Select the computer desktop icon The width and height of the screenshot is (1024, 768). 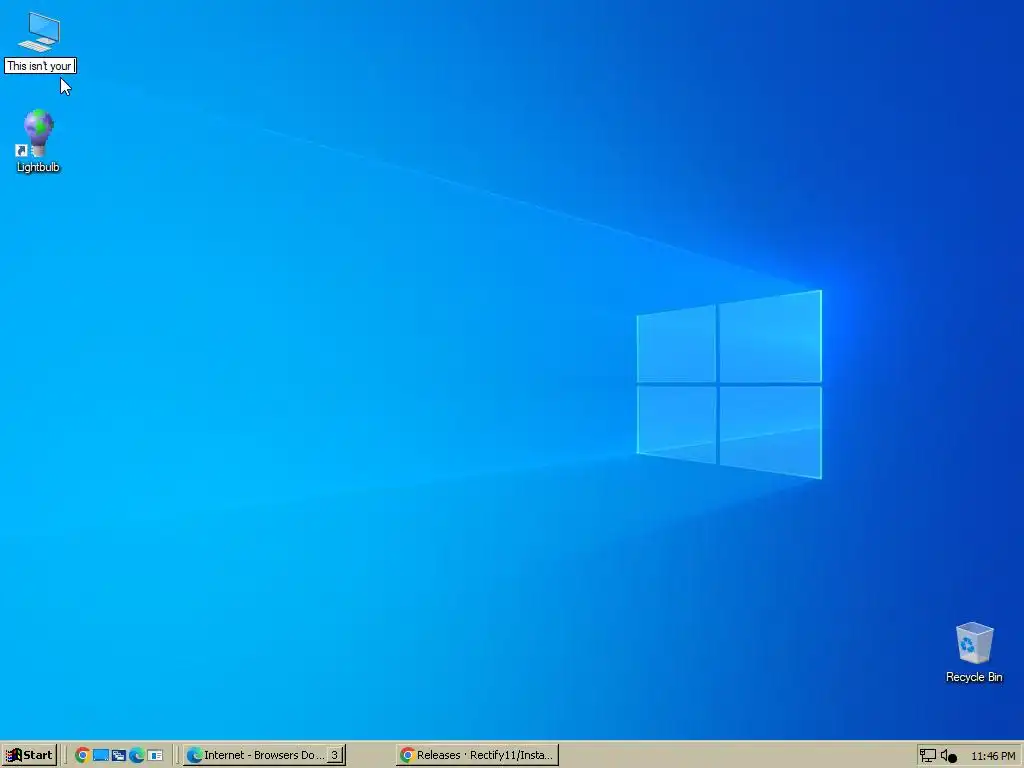pyautogui.click(x=40, y=32)
